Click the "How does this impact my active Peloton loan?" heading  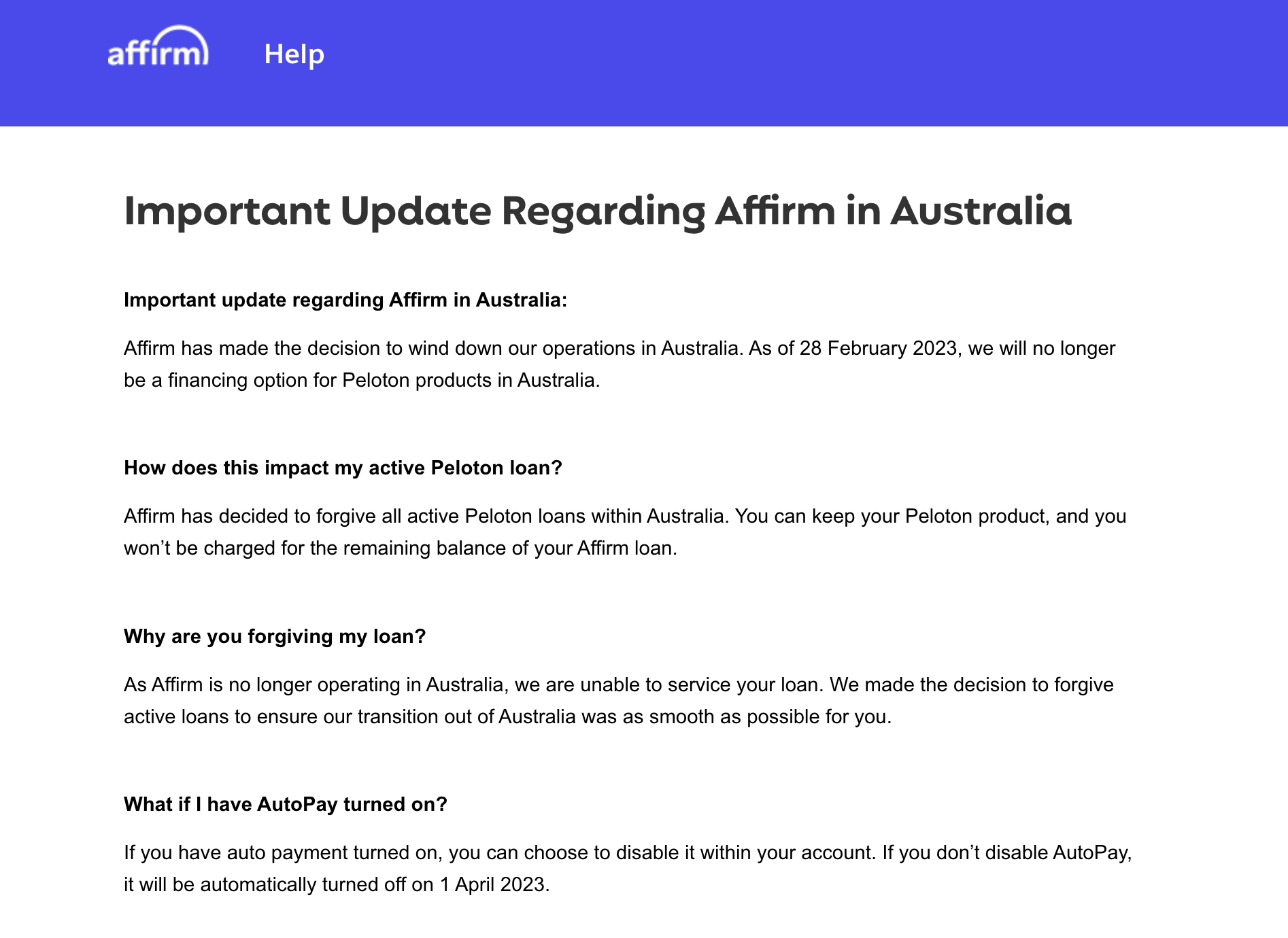coord(343,468)
